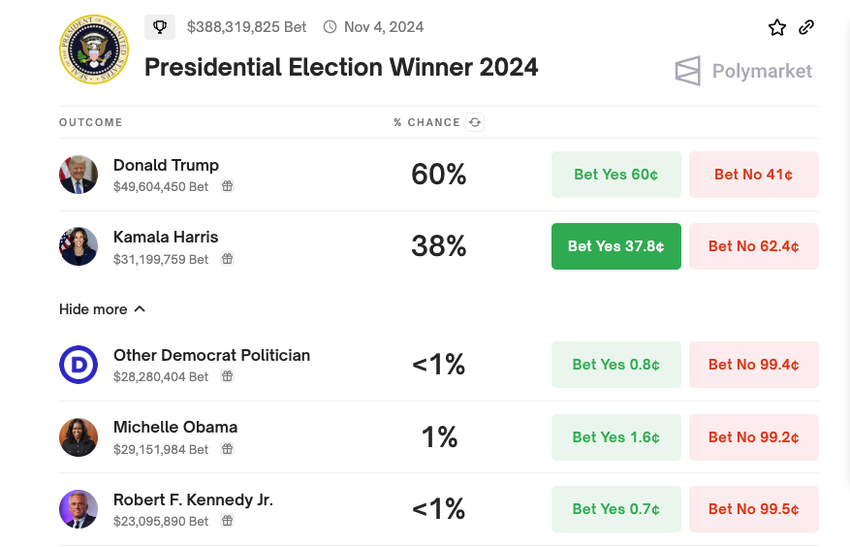Screen dimensions: 850x547
Task: Bet No 41¢ on Donald Trump
Action: (753, 175)
